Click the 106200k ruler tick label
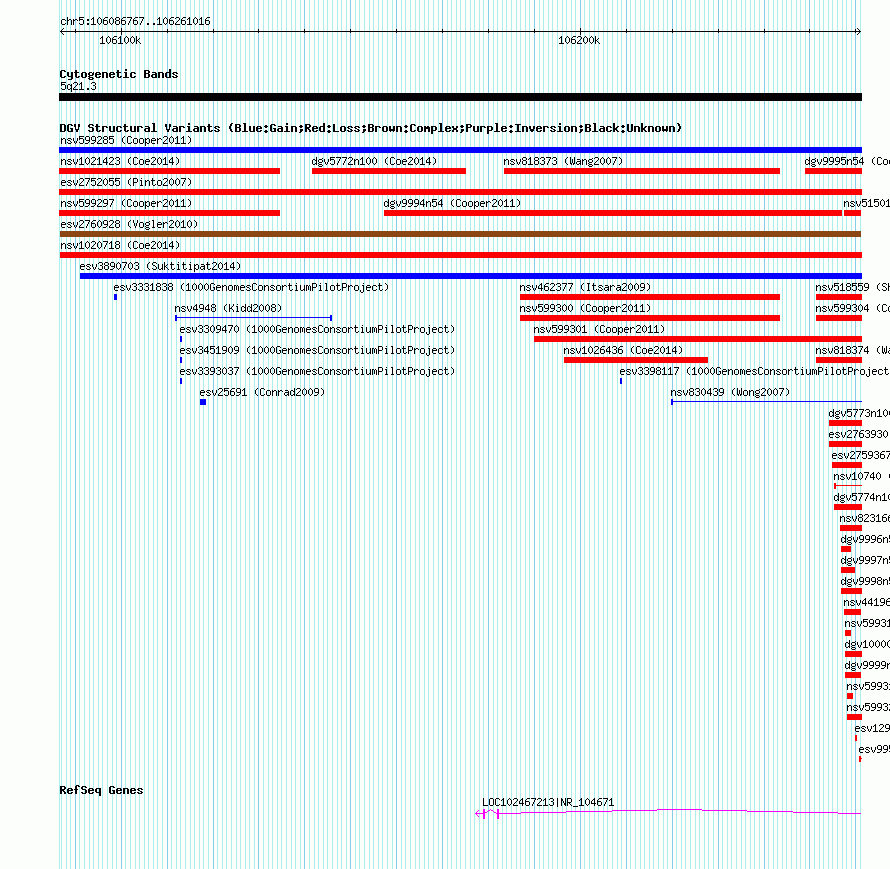 (x=579, y=40)
